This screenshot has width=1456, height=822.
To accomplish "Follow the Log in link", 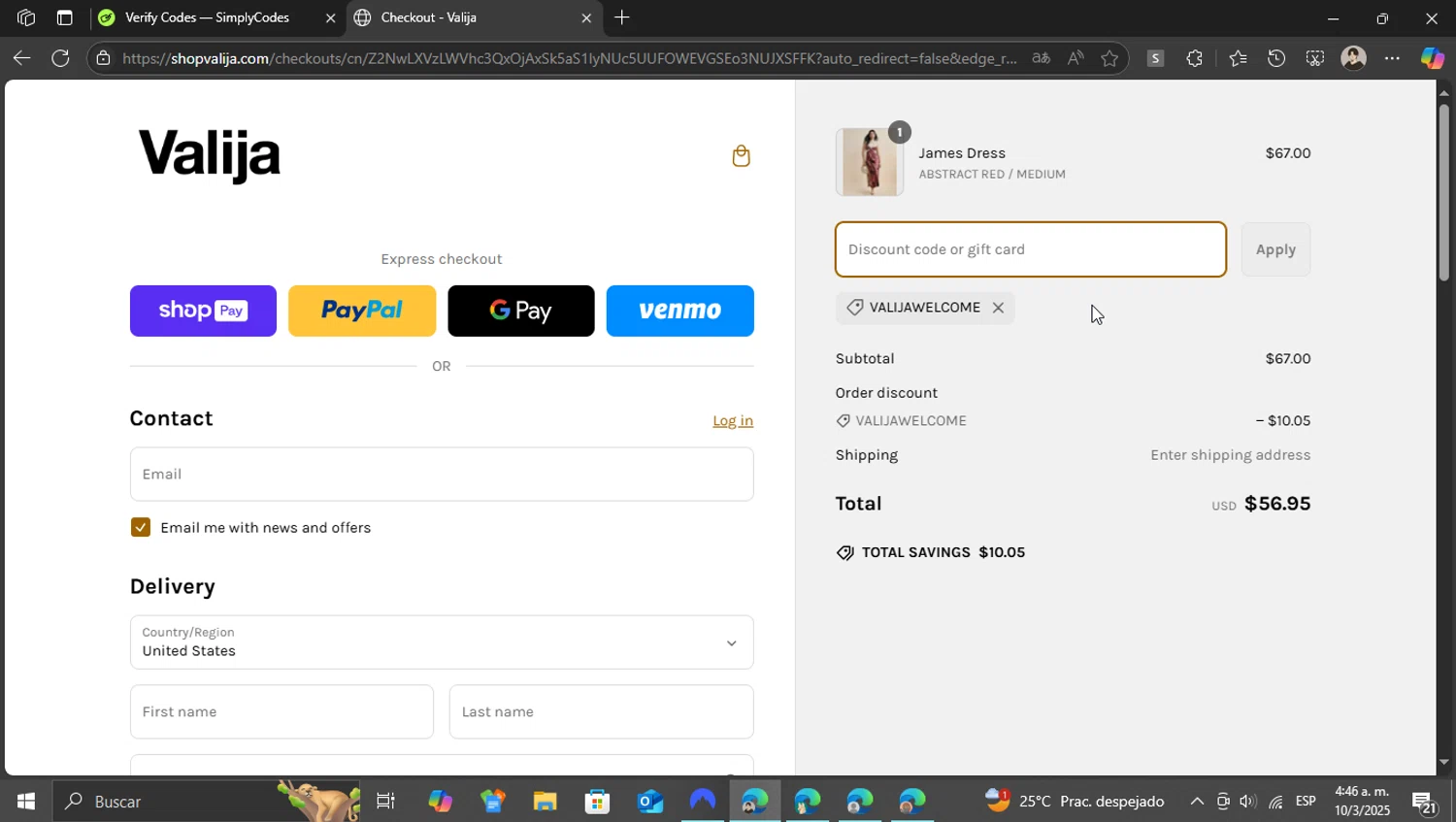I will tap(733, 420).
